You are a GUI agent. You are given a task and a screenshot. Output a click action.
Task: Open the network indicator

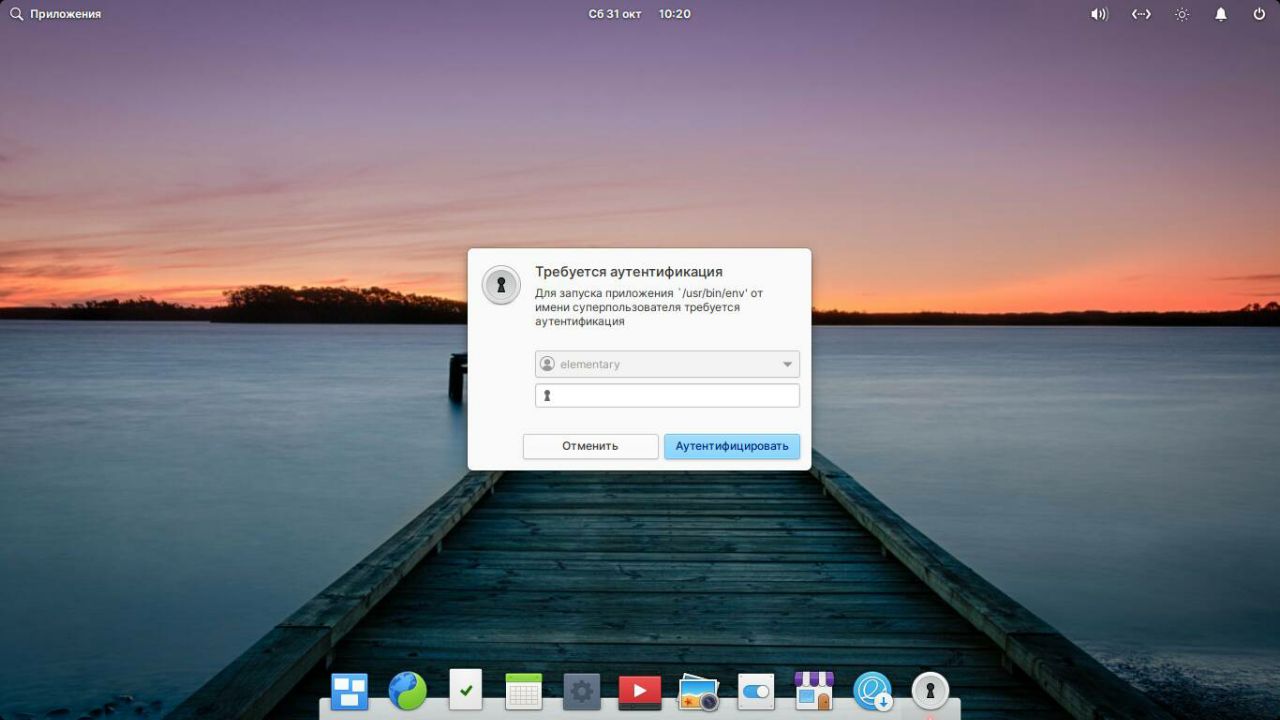pos(1141,14)
